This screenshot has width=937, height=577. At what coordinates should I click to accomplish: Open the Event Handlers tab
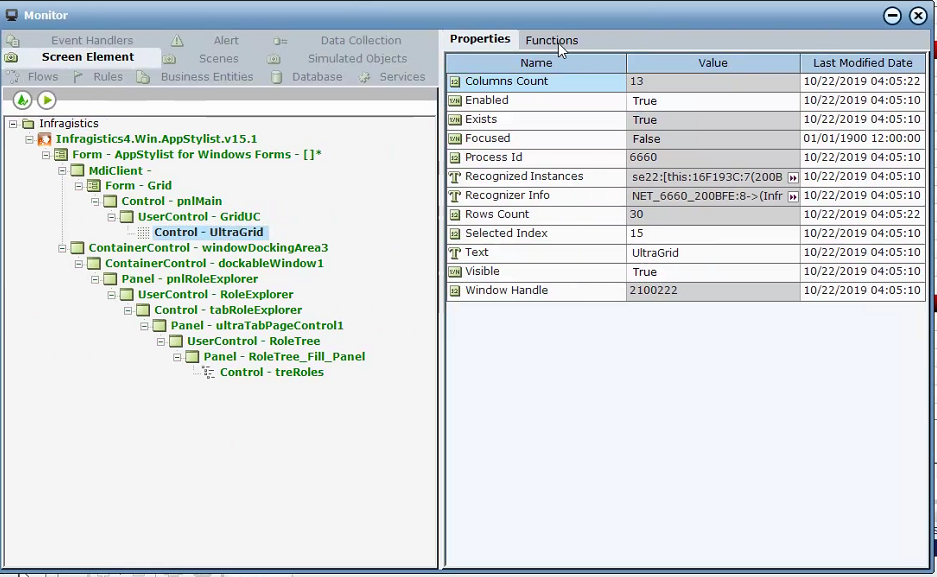tap(91, 41)
